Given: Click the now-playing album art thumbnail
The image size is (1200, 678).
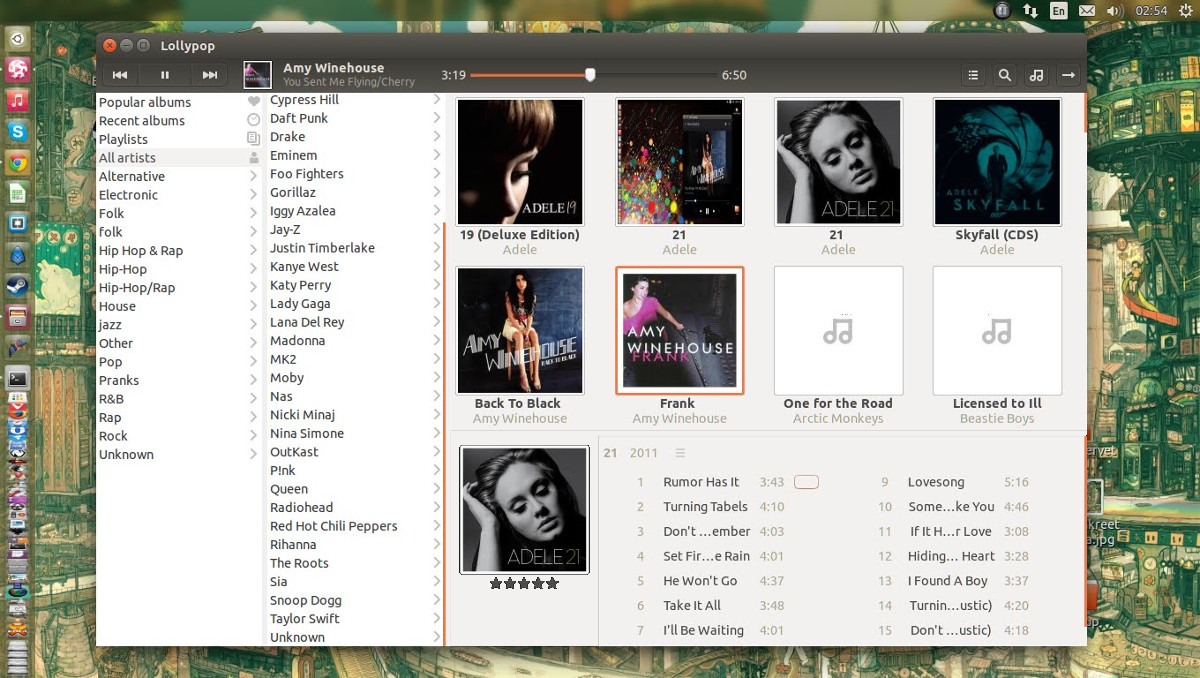Looking at the screenshot, I should [257, 75].
